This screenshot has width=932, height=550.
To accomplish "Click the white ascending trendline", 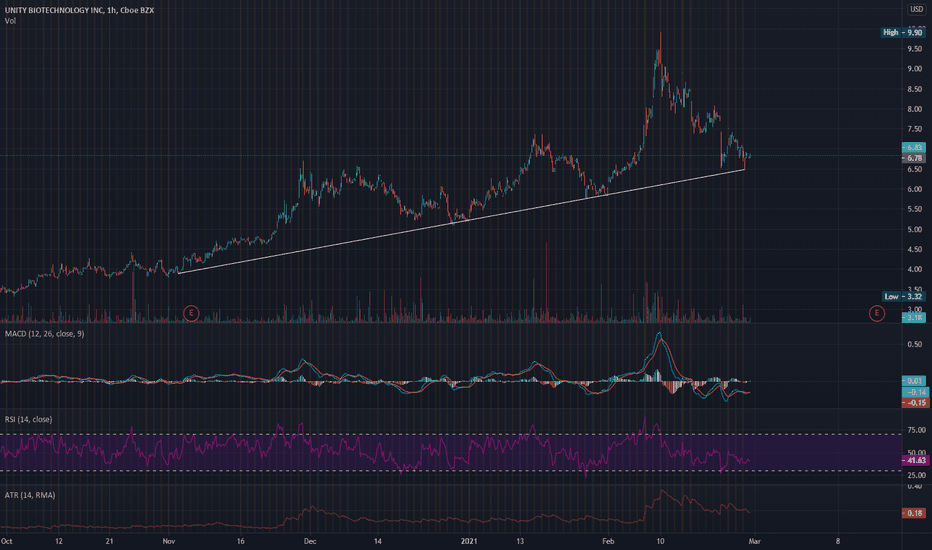I will coord(461,222).
